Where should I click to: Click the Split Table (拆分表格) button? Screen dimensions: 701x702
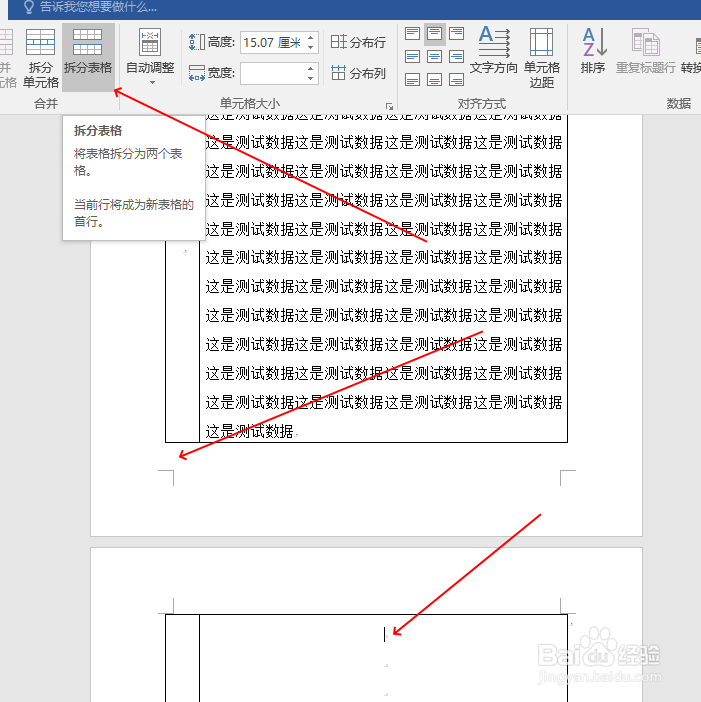(x=88, y=57)
